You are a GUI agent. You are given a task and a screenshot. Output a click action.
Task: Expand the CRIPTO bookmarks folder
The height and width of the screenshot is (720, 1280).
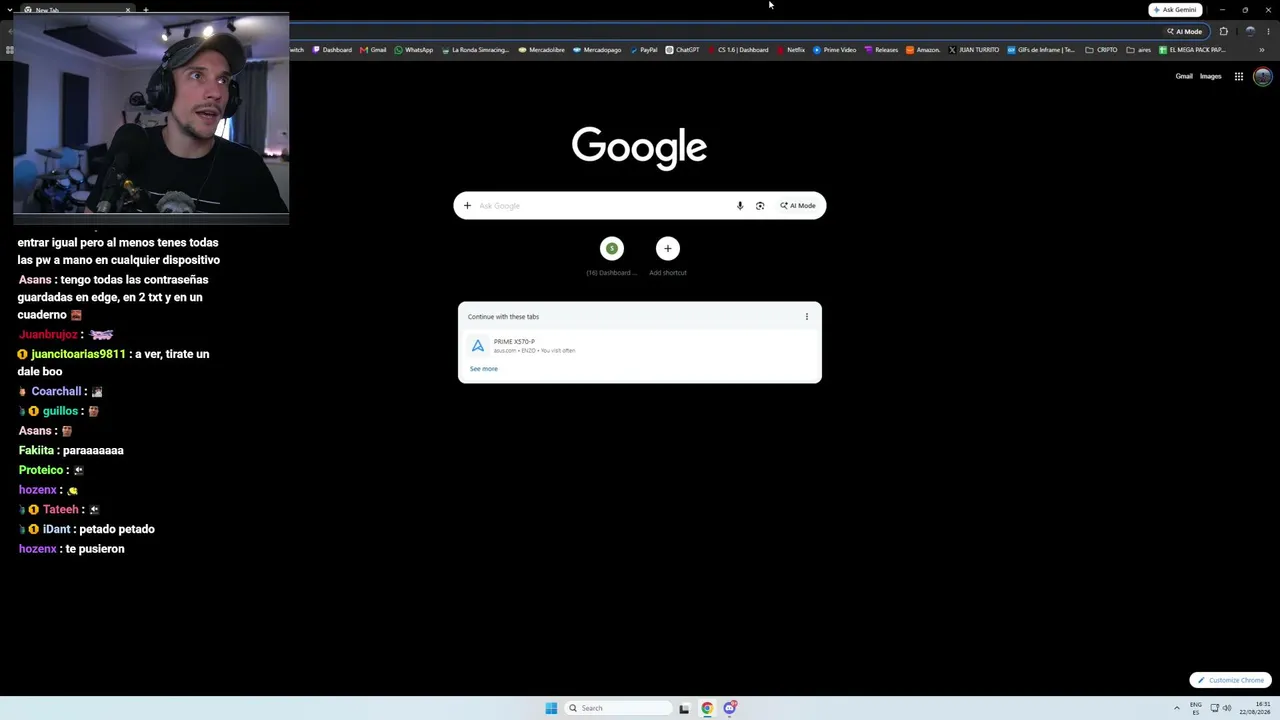point(1101,50)
